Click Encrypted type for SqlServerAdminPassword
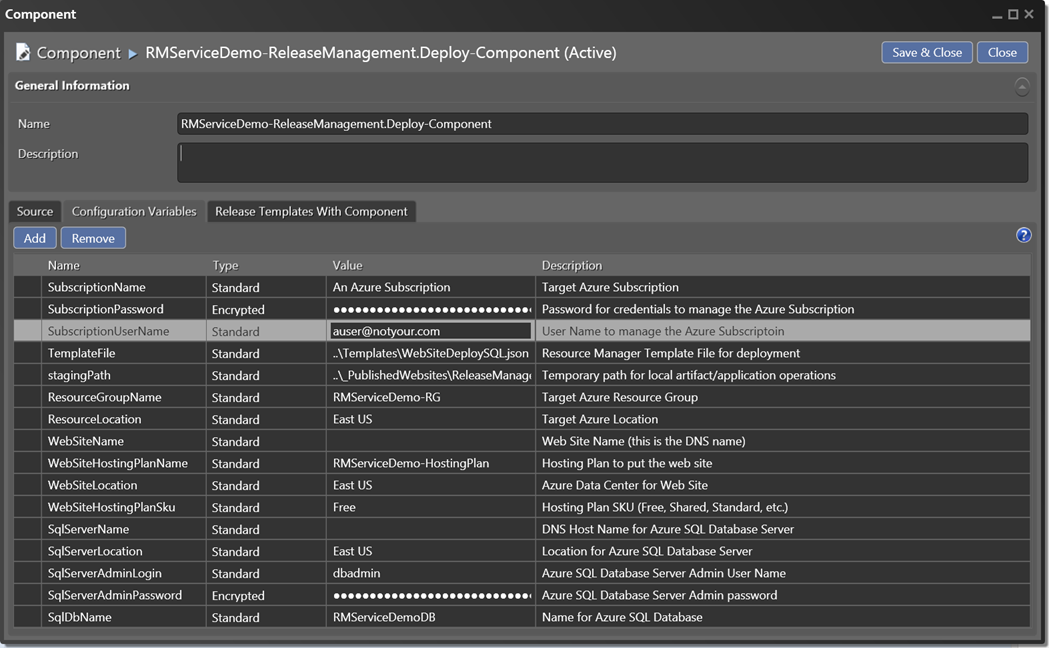The image size is (1049, 648). [x=266, y=596]
